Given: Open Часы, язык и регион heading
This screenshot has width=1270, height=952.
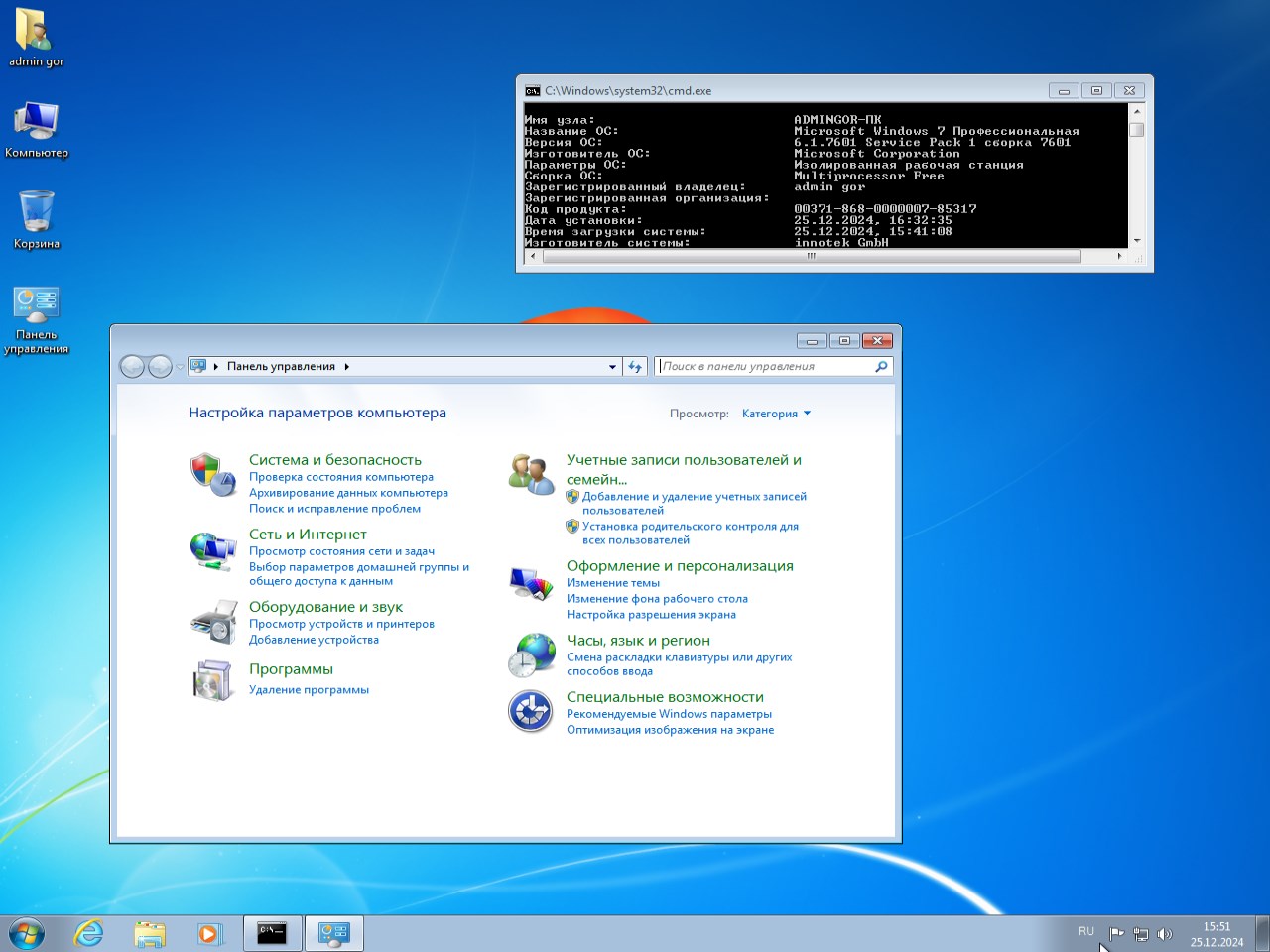Looking at the screenshot, I should 638,641.
